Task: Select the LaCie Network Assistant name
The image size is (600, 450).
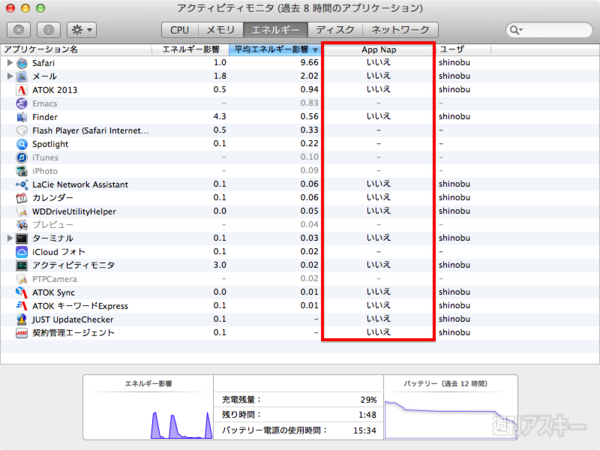Action: point(80,185)
